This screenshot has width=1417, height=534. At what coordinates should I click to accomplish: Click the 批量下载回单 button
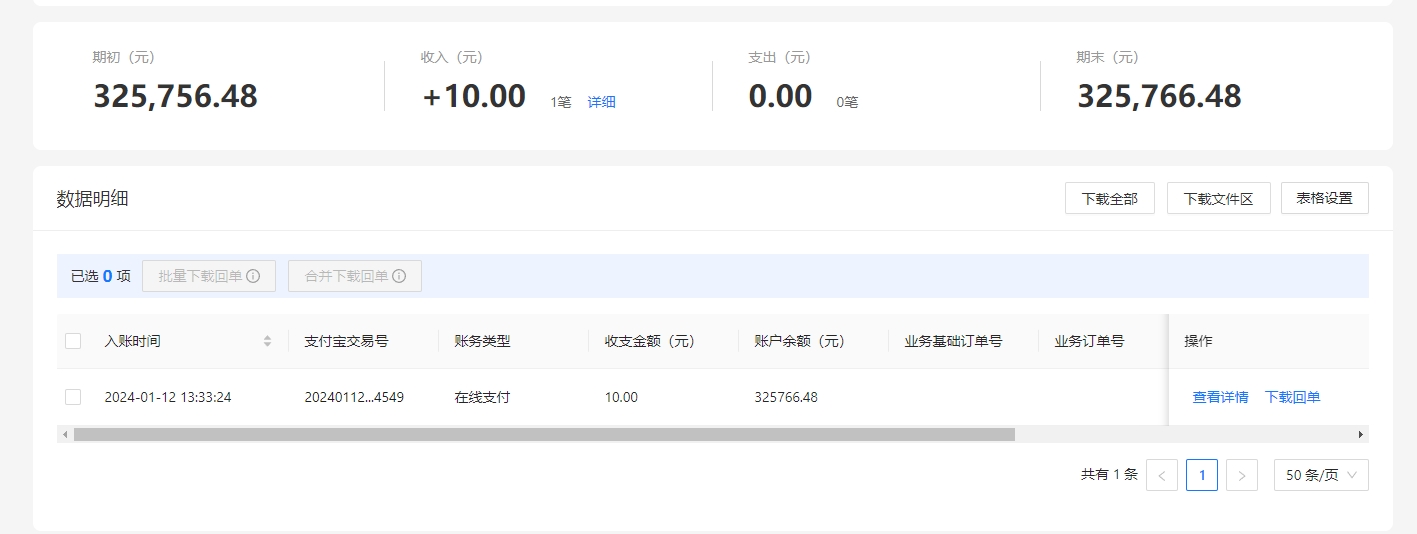(209, 276)
